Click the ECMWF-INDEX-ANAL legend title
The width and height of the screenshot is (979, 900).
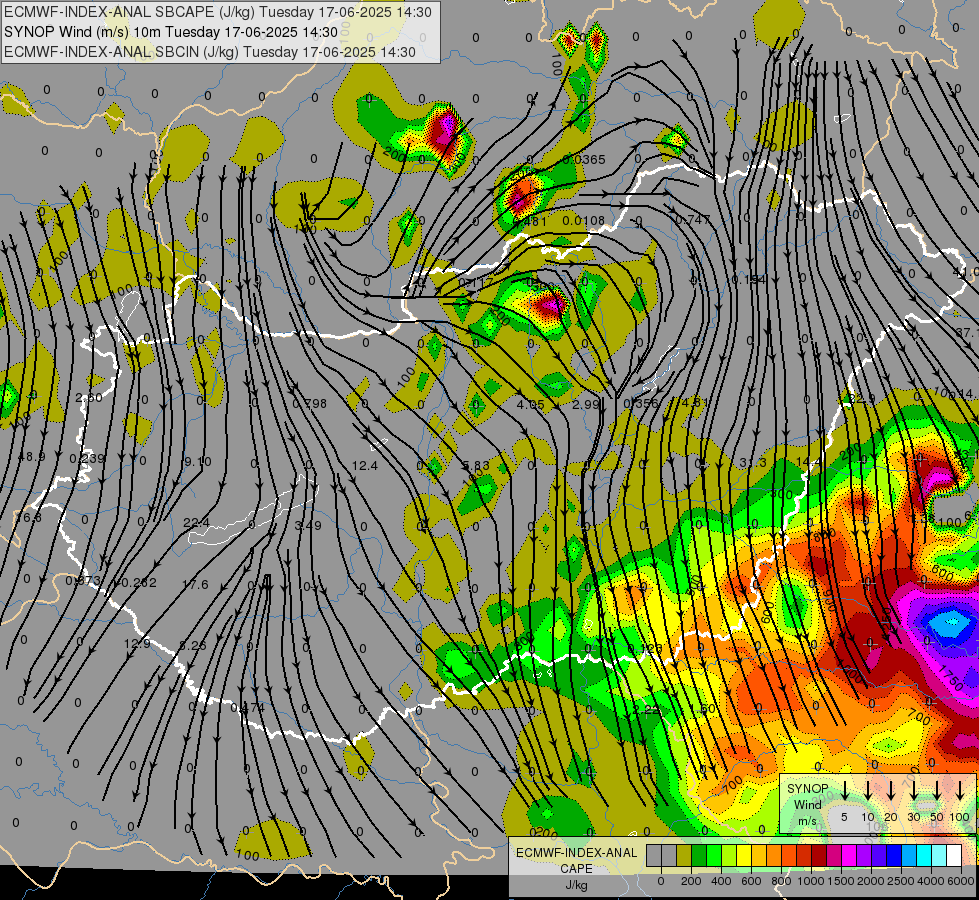(576, 853)
